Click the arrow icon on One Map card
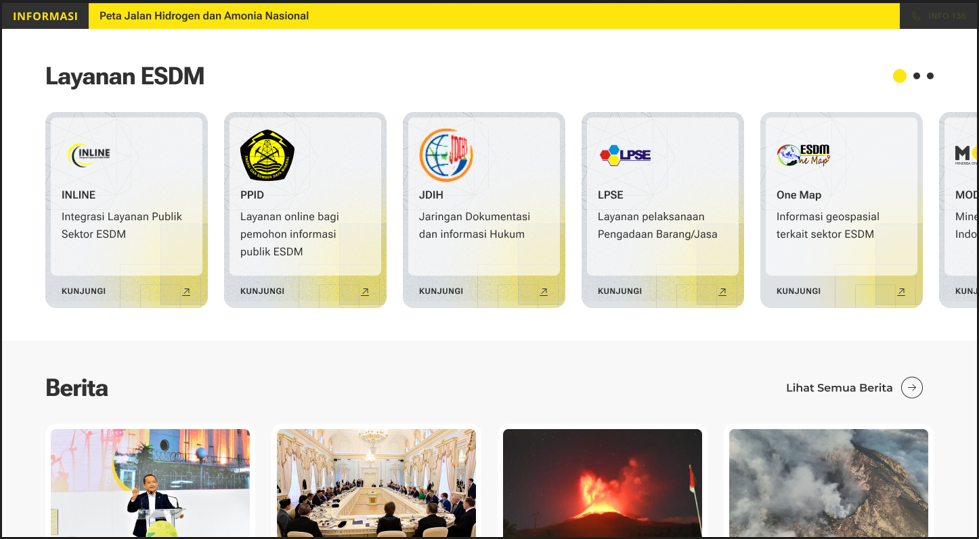 click(x=901, y=292)
